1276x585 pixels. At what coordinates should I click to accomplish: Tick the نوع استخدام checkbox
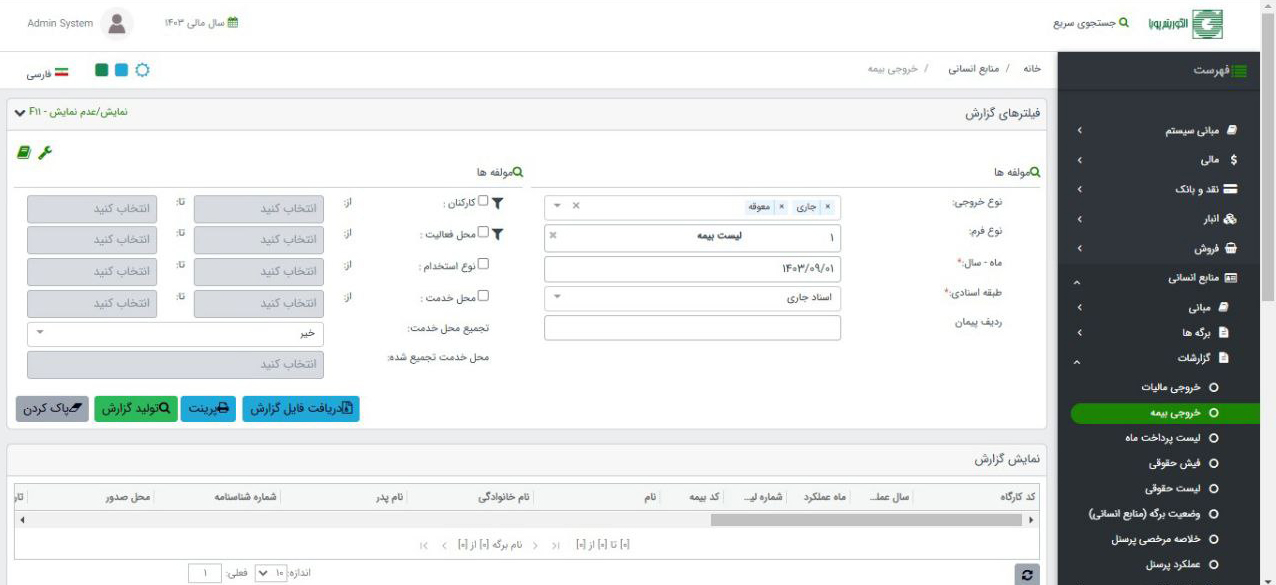[483, 265]
